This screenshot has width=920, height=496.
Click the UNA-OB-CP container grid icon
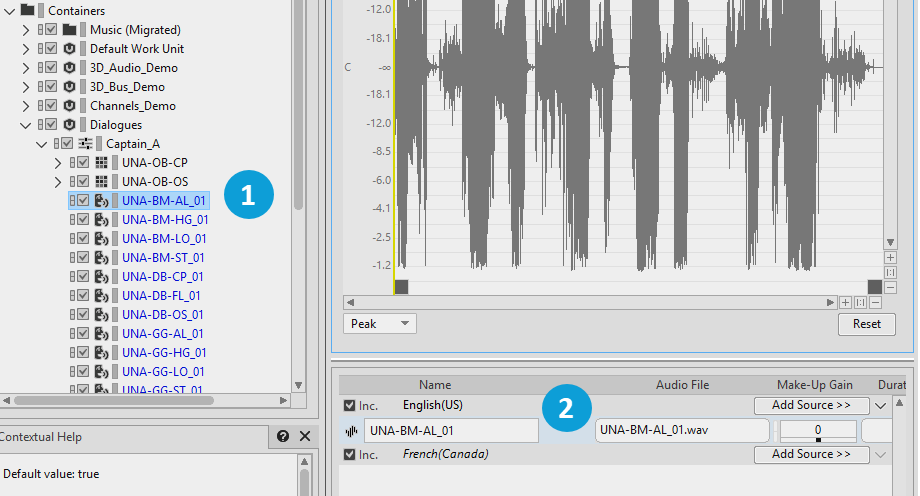pos(101,162)
